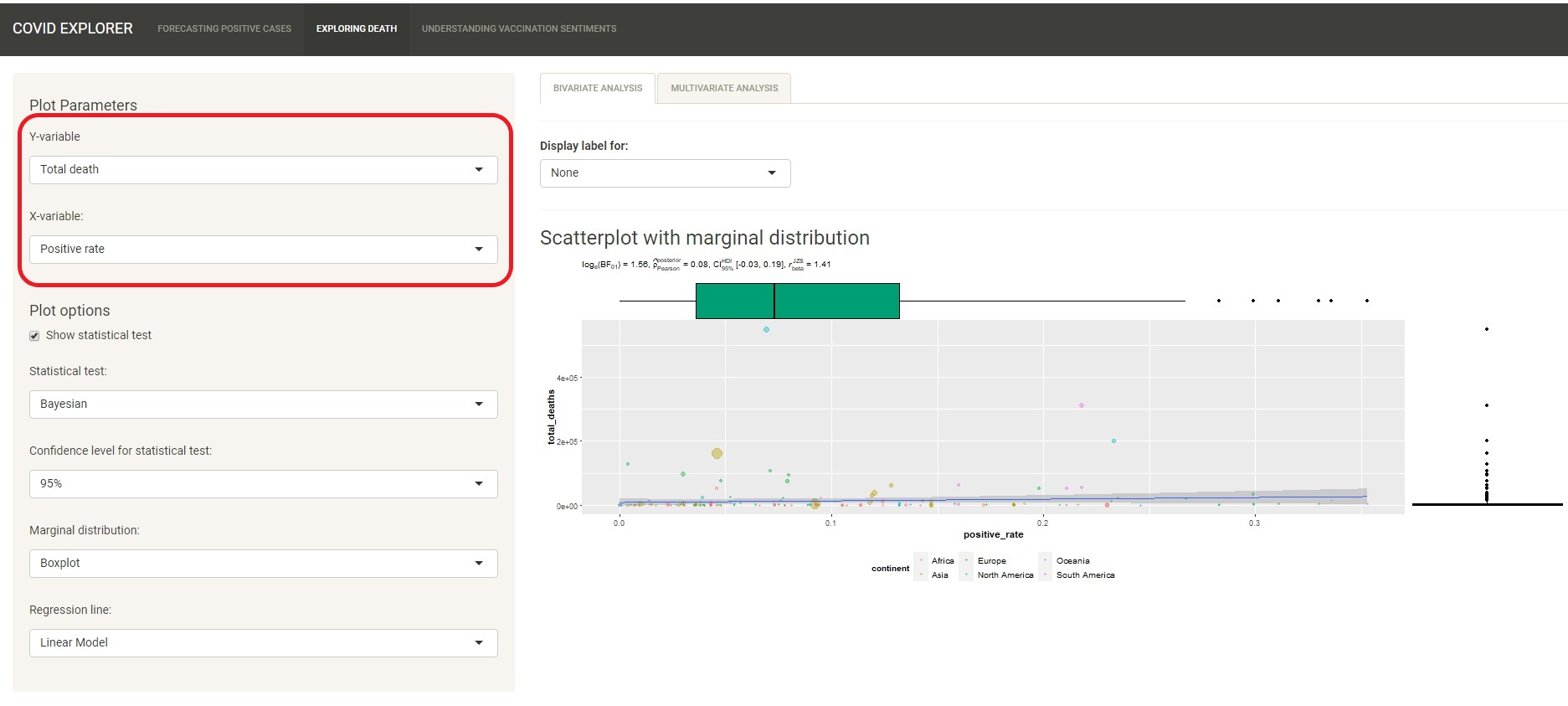
Task: Open Understanding Vaccination Sentiments in the navbar
Action: point(518,28)
